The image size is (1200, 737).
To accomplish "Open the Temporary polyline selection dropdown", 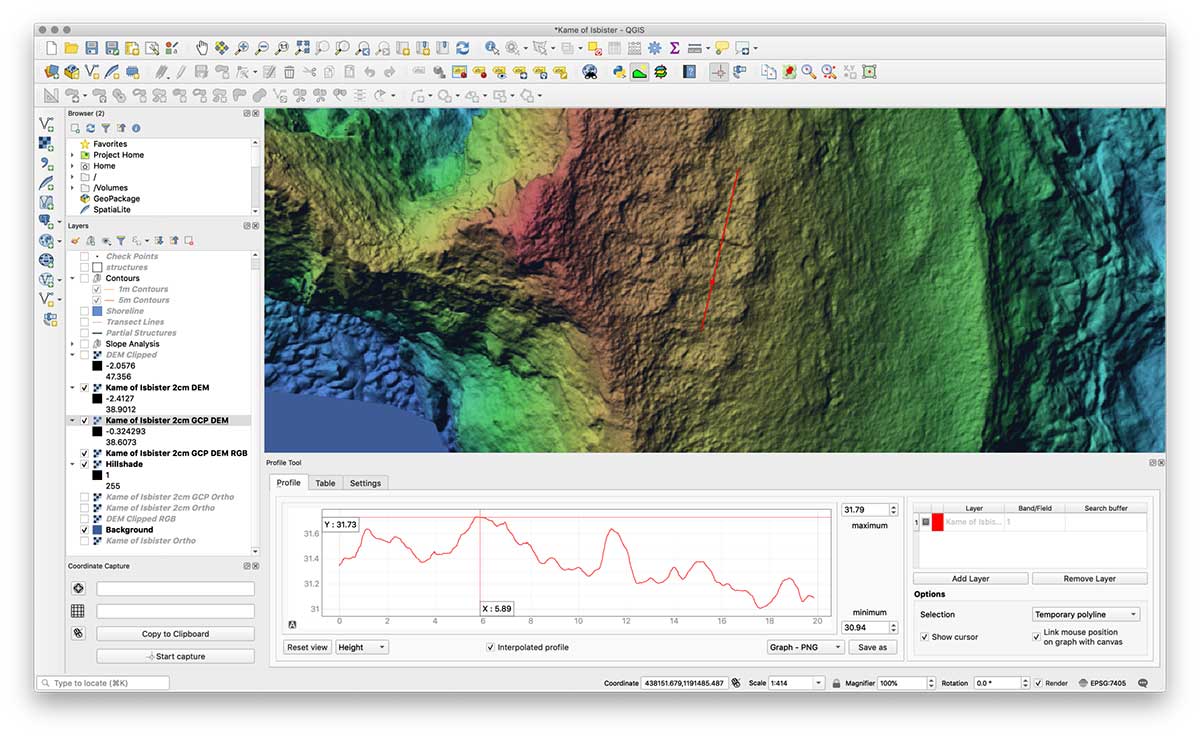I will pyautogui.click(x=1085, y=615).
